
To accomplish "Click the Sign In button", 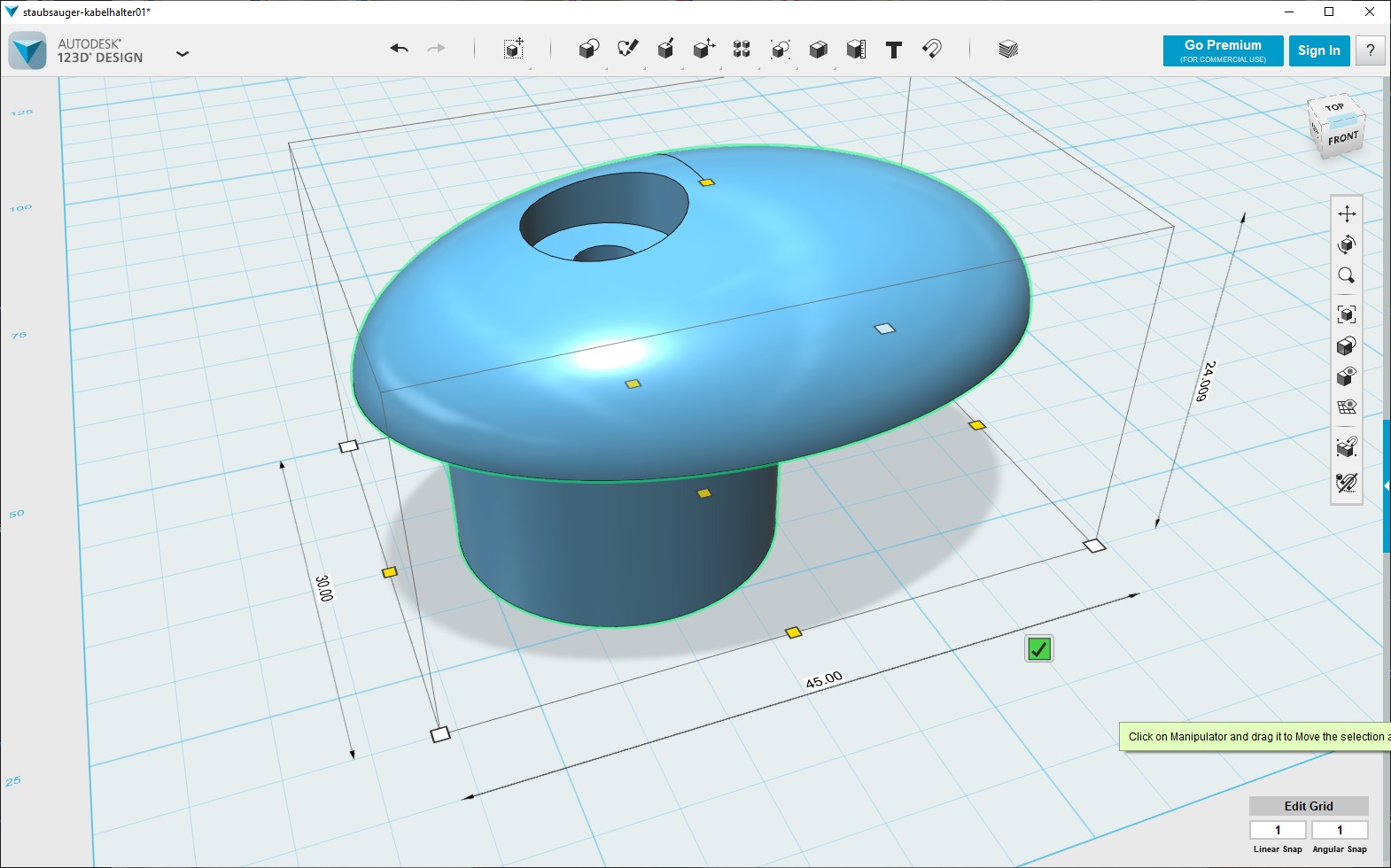I will click(x=1319, y=50).
